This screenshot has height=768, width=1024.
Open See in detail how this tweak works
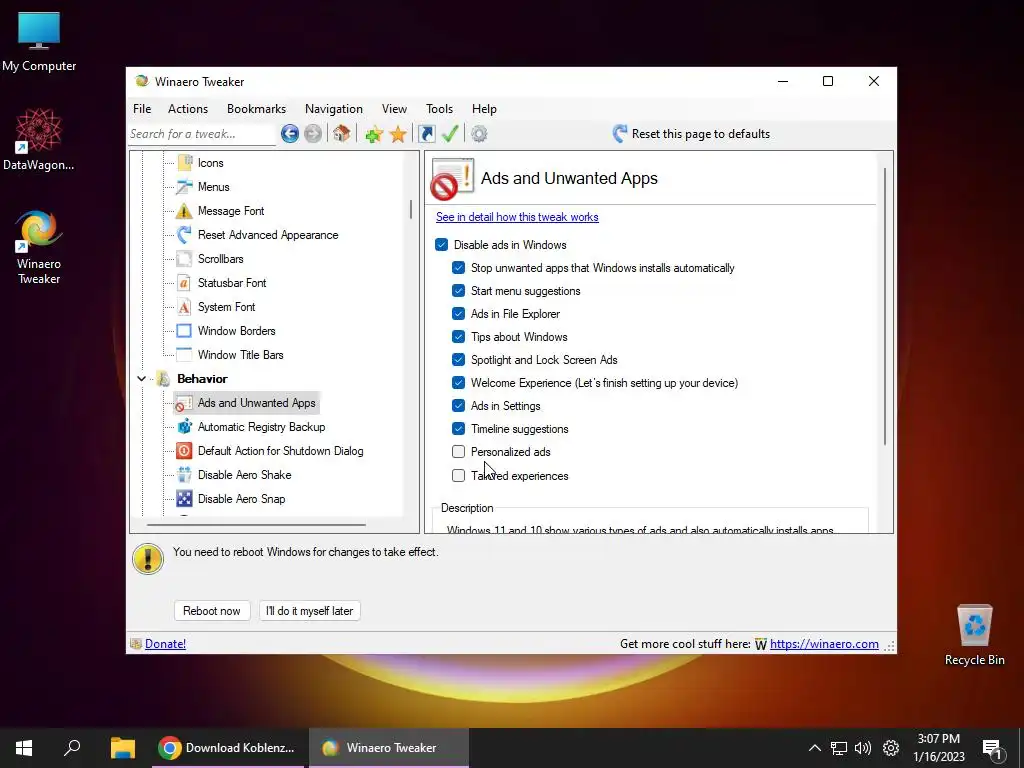pyautogui.click(x=517, y=217)
